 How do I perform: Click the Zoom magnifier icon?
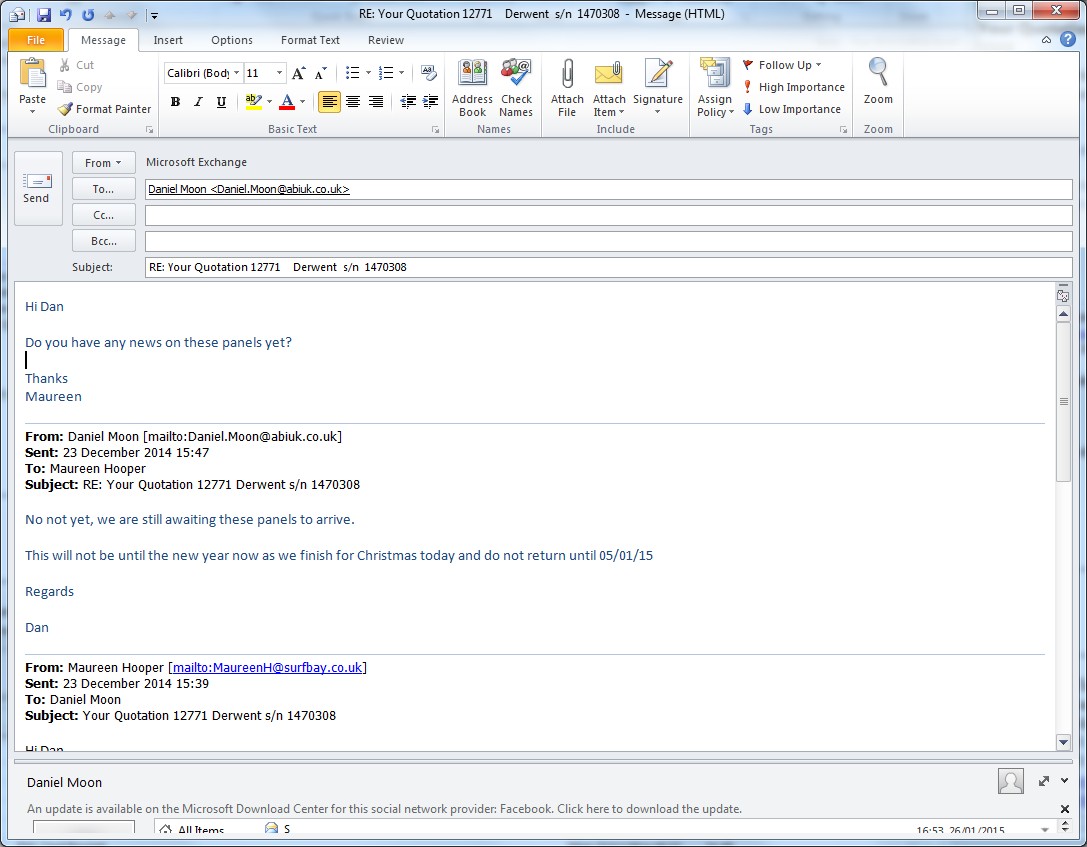point(878,74)
